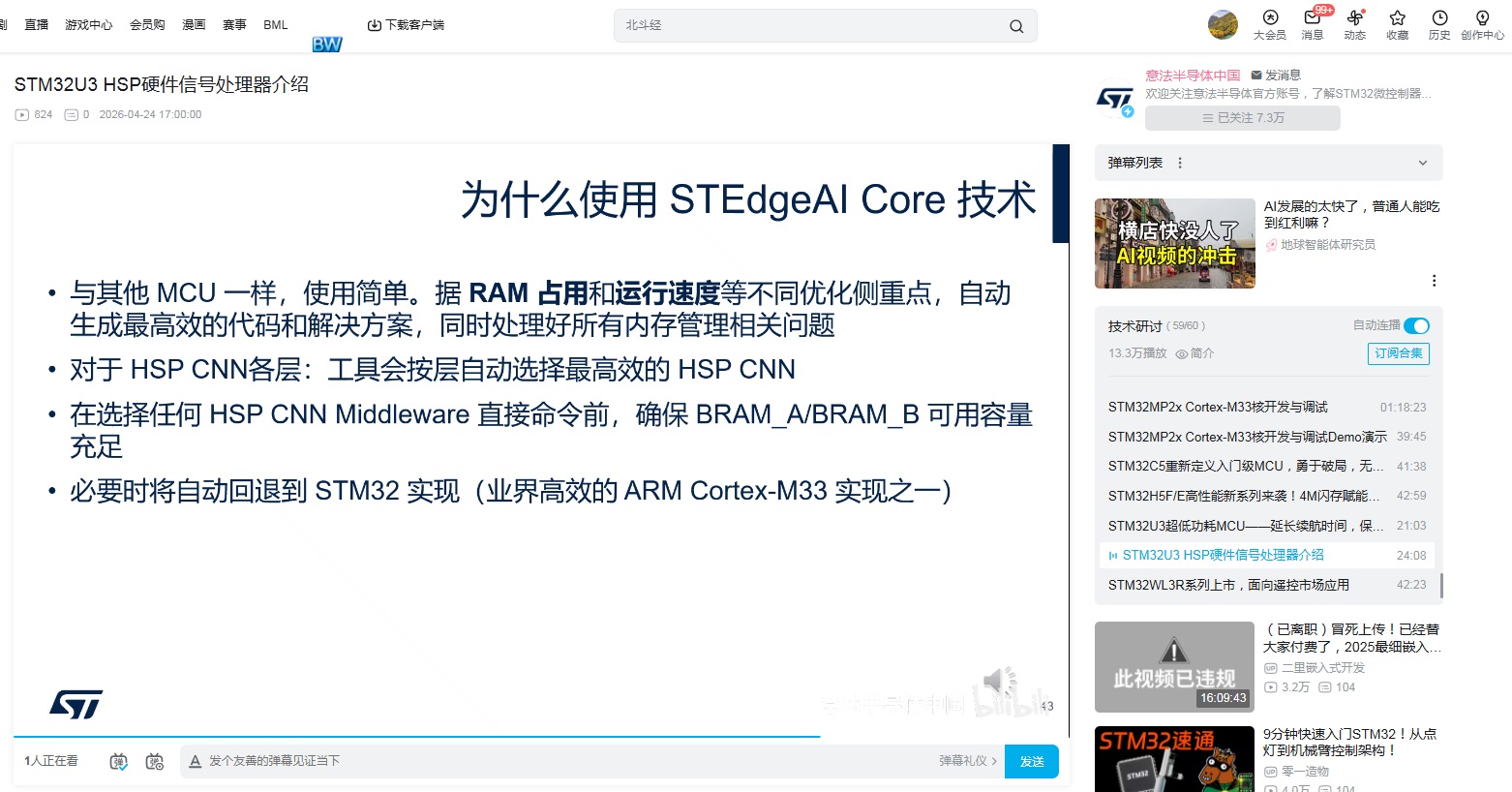Click the 发消息 send message envelope
This screenshot has height=792, width=1512.
pos(1276,75)
